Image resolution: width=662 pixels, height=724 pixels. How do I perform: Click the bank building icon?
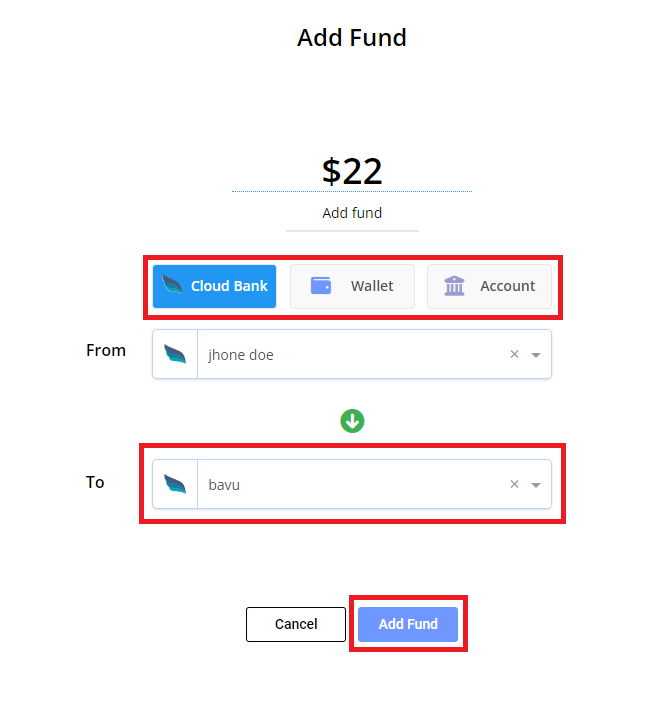point(454,286)
